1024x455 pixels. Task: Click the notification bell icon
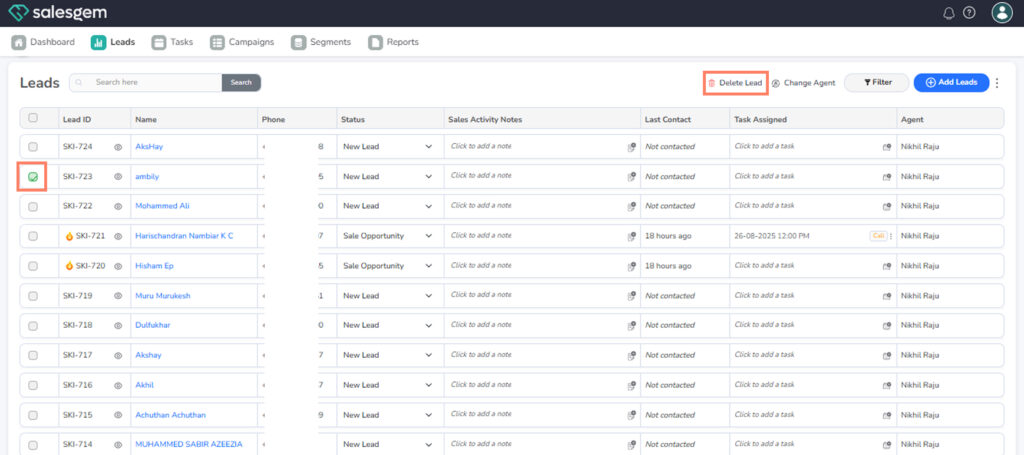click(x=949, y=13)
